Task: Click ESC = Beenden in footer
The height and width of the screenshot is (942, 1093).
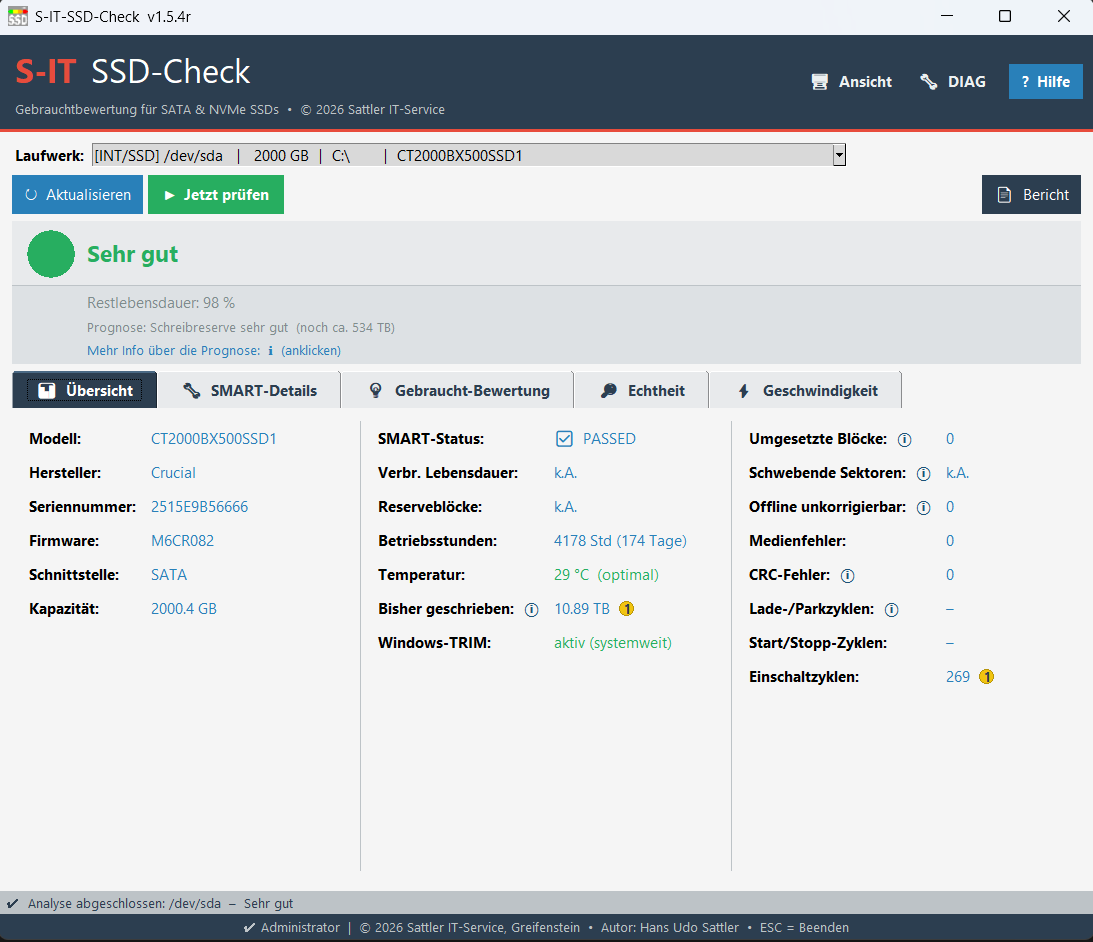Action: (804, 928)
